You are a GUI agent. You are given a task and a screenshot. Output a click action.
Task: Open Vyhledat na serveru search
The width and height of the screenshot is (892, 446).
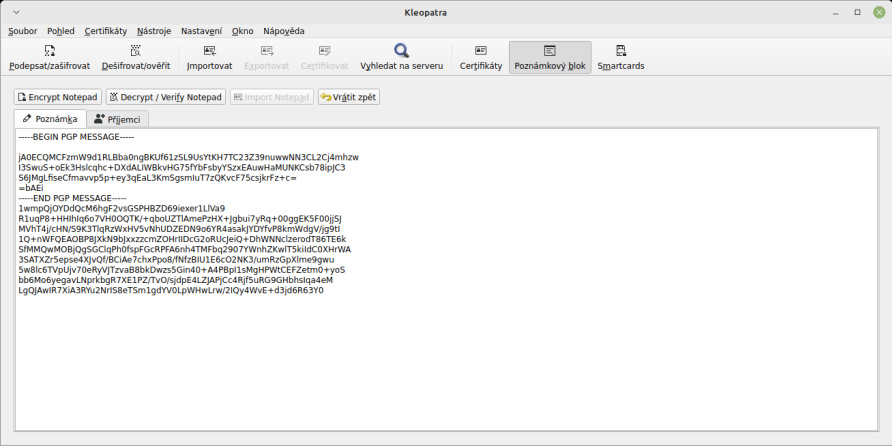[402, 57]
